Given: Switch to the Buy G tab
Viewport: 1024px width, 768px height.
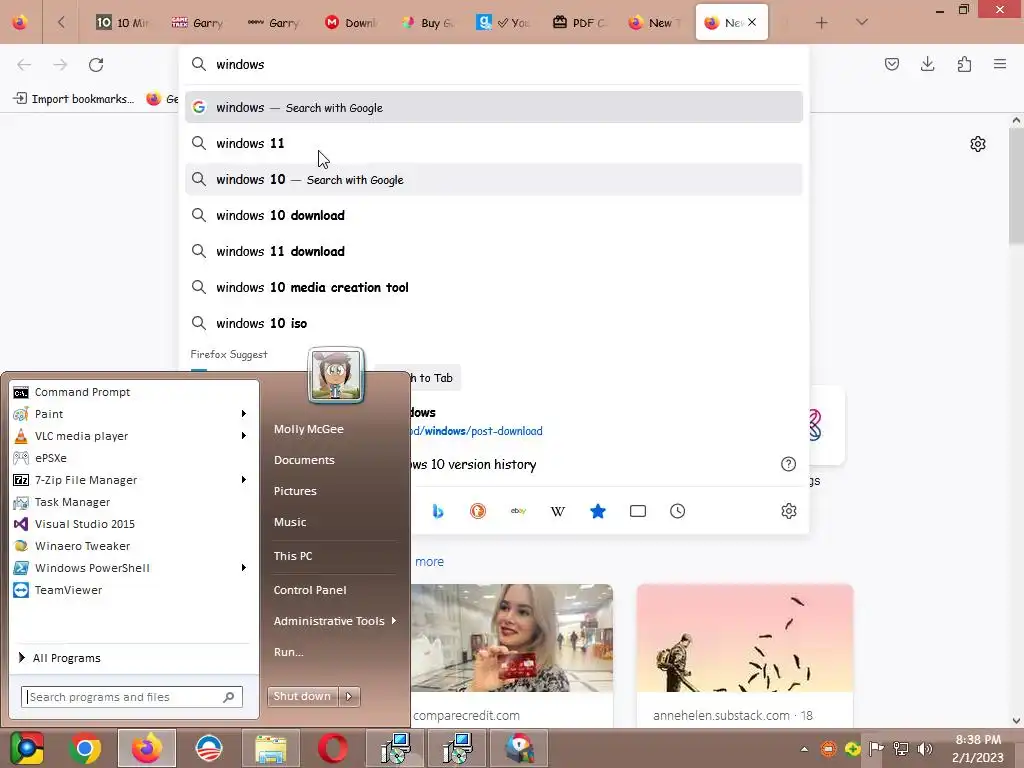Looking at the screenshot, I should (x=428, y=23).
